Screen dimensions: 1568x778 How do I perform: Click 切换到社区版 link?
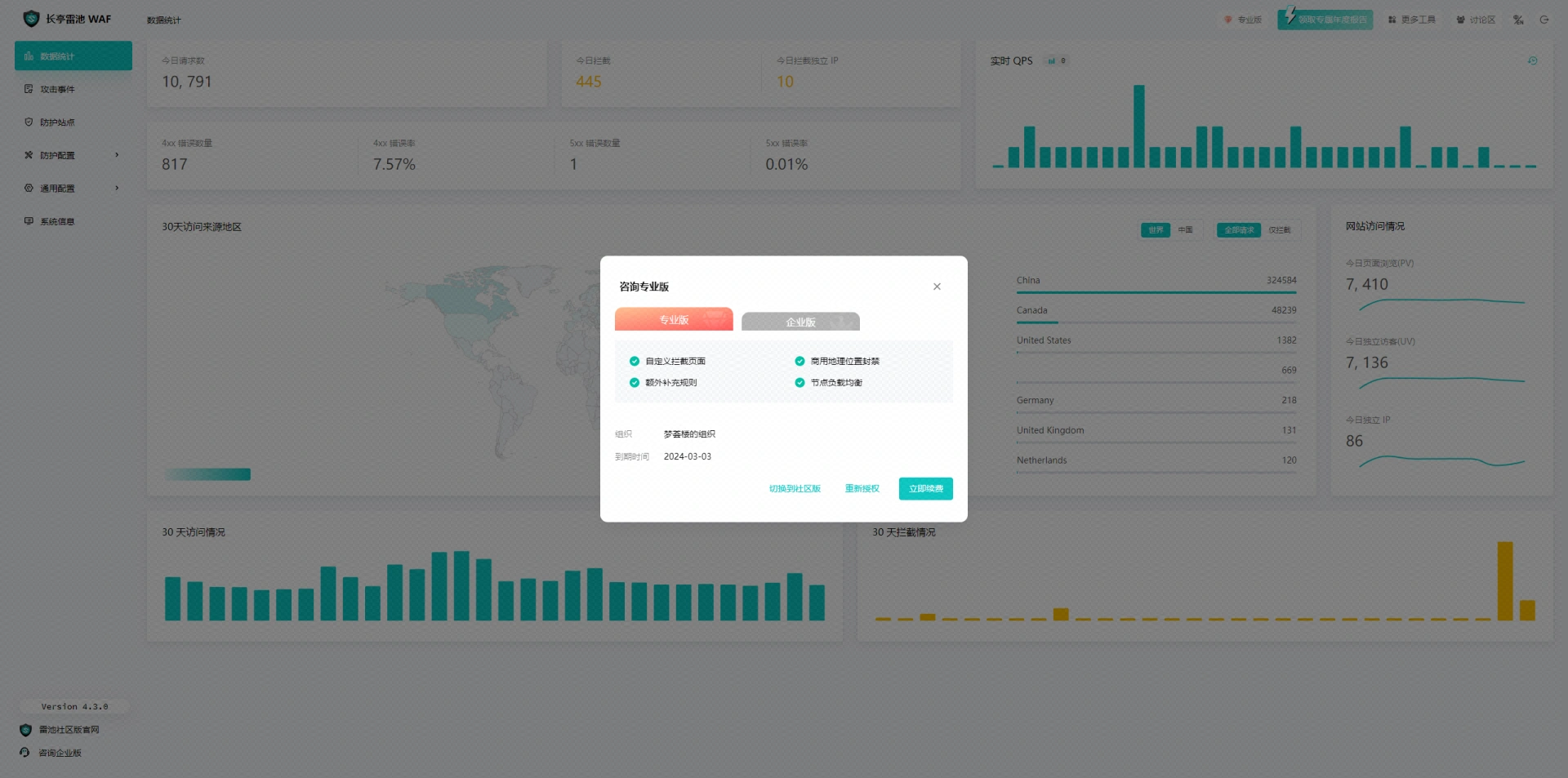click(x=794, y=488)
